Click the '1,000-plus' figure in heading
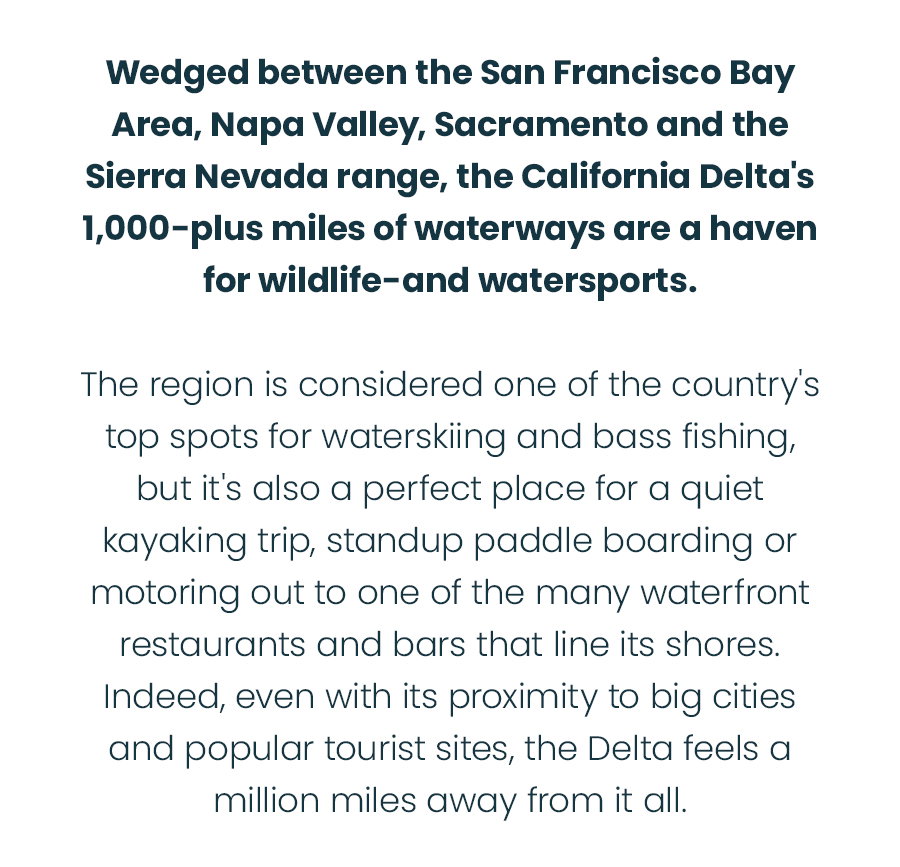 point(173,228)
